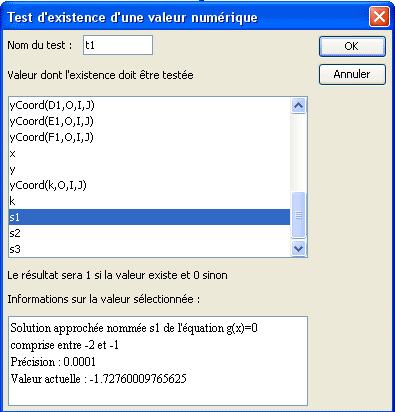Select the s2 solution entry
The image size is (395, 412).
click(x=149, y=233)
